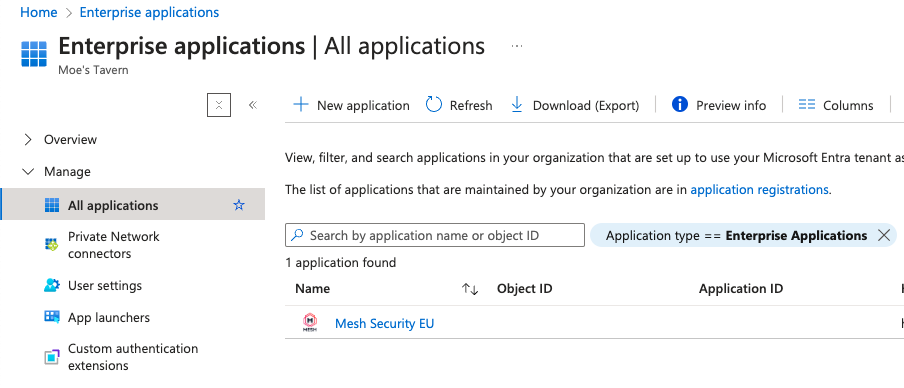
Task: Click the blue Preview info icon
Action: pyautogui.click(x=680, y=104)
